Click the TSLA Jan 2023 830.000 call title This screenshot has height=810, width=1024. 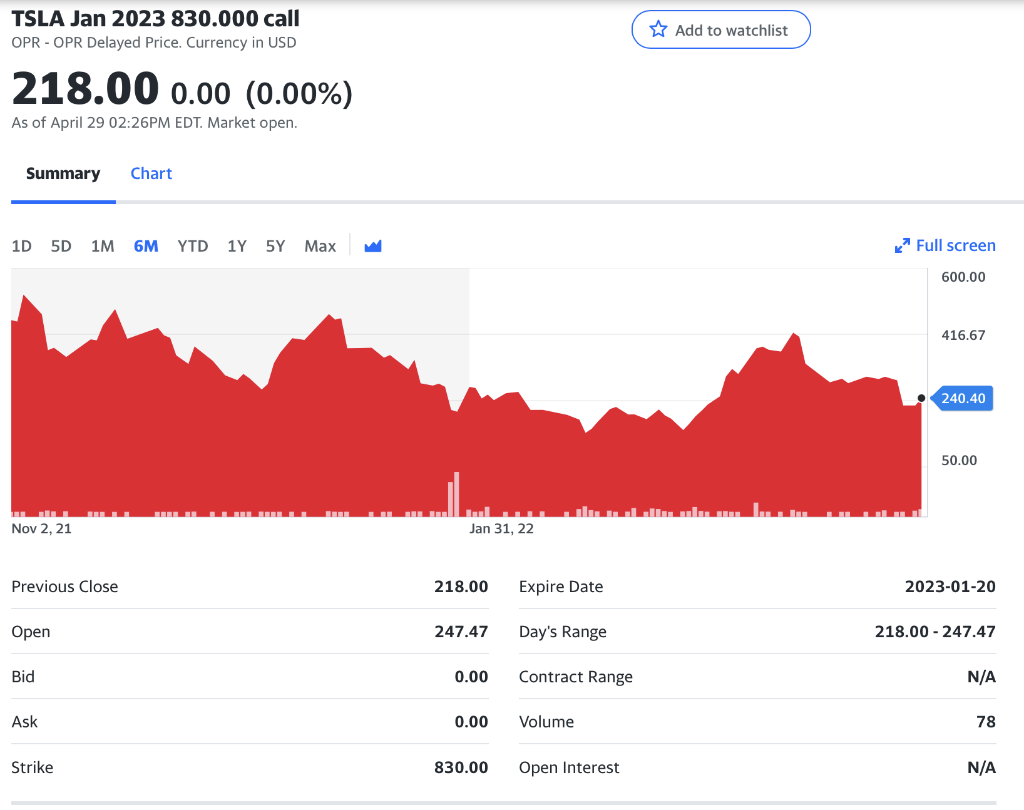point(155,18)
